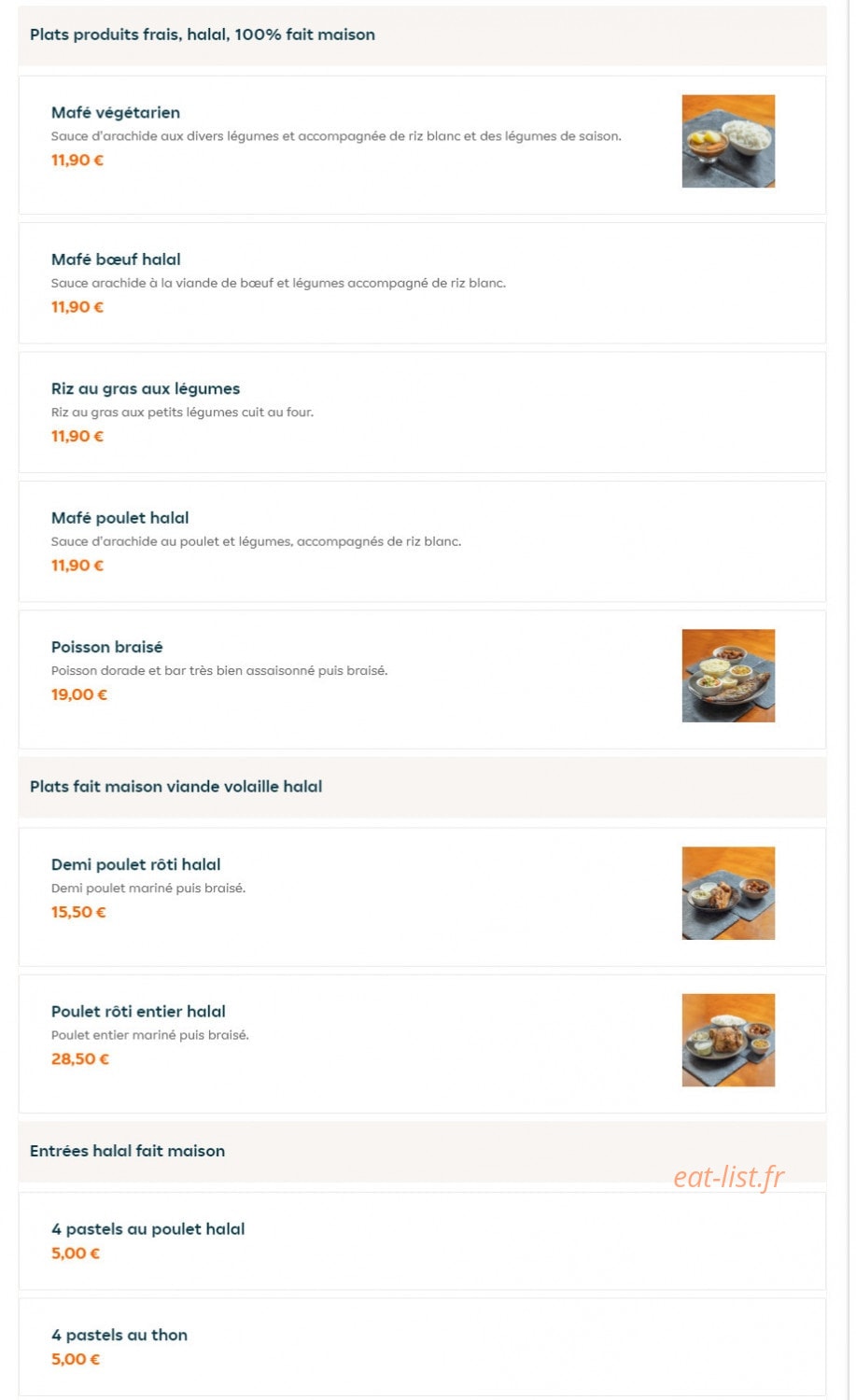Viewport: 856px width, 1400px height.
Task: Choose 4 pastels au thon
Action: 422,1347
